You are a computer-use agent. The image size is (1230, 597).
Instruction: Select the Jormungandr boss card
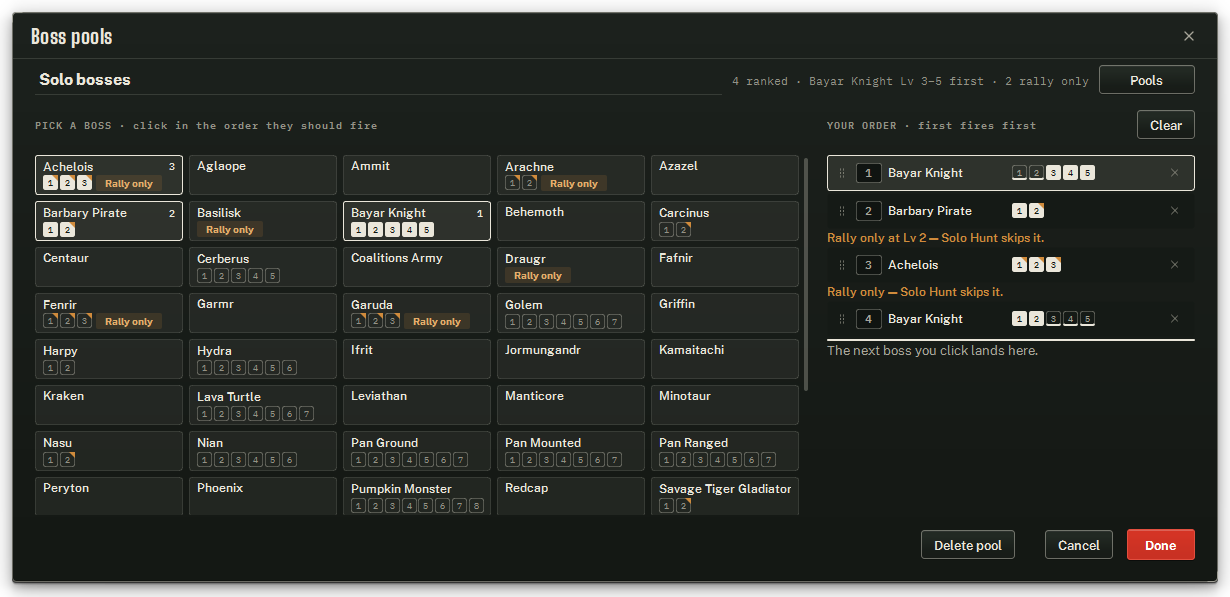pyautogui.click(x=571, y=359)
